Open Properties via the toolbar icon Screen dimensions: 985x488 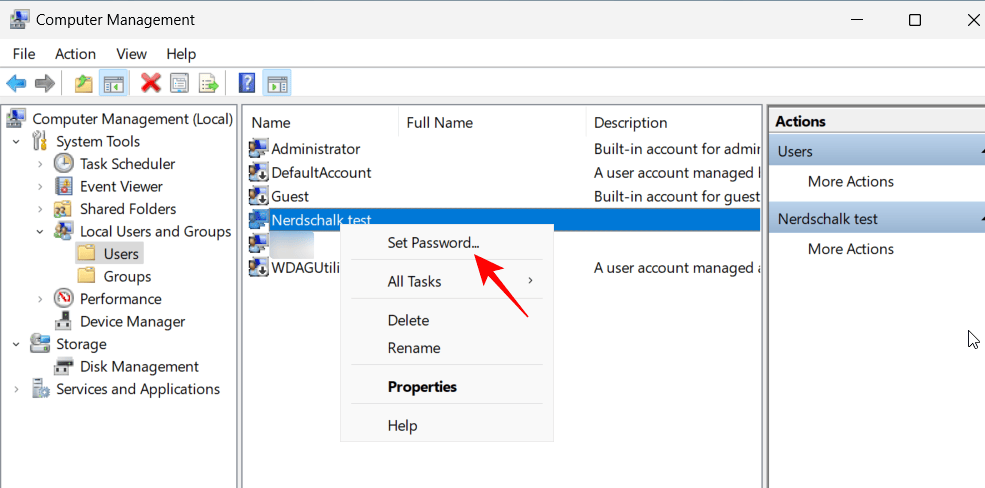pos(180,84)
